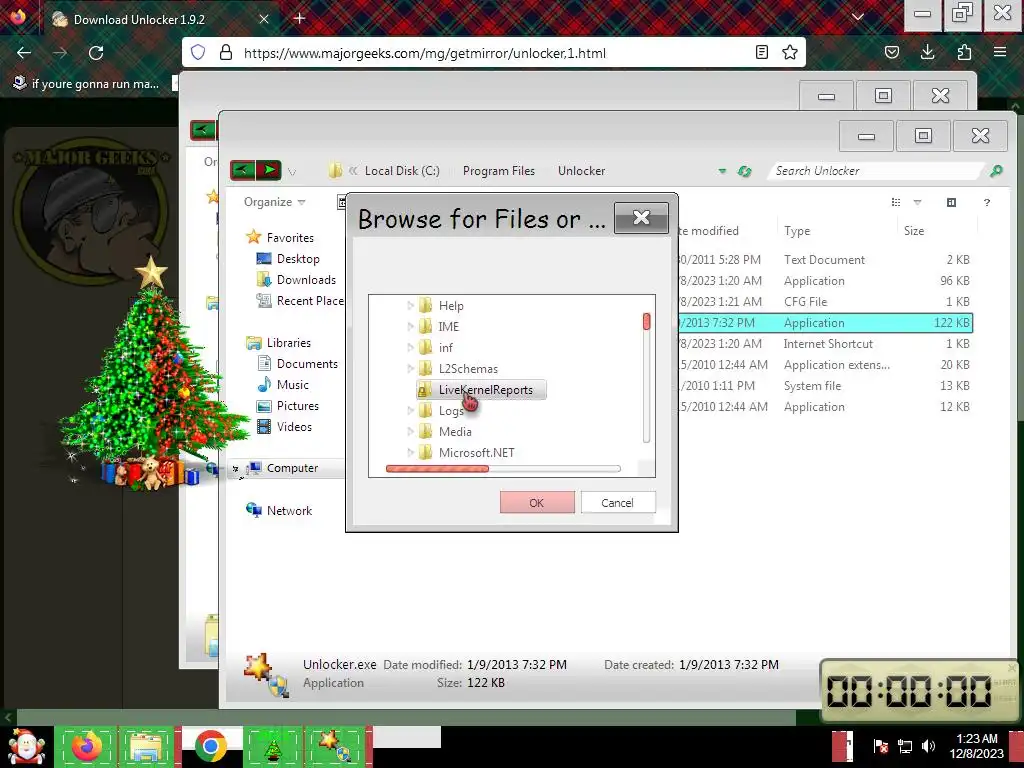1024x768 pixels.
Task: Select Program Files in breadcrumb
Action: pyautogui.click(x=499, y=170)
